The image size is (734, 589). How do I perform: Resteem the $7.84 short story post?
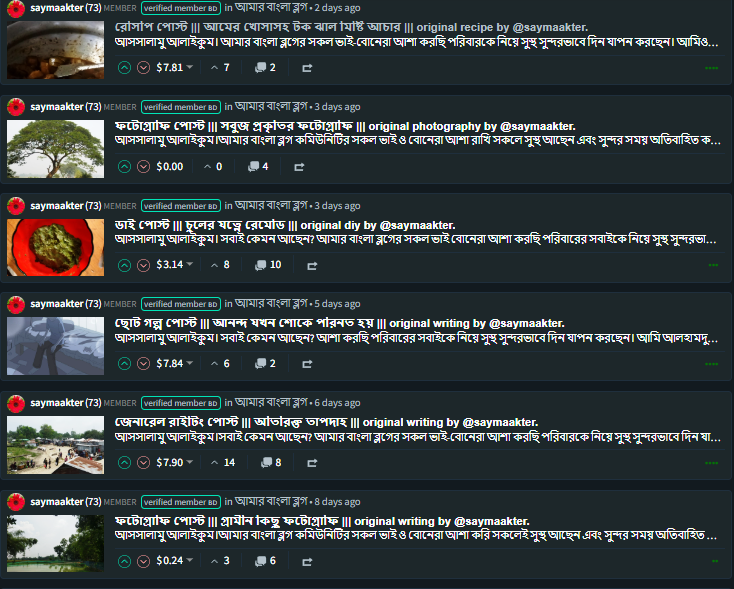click(307, 364)
